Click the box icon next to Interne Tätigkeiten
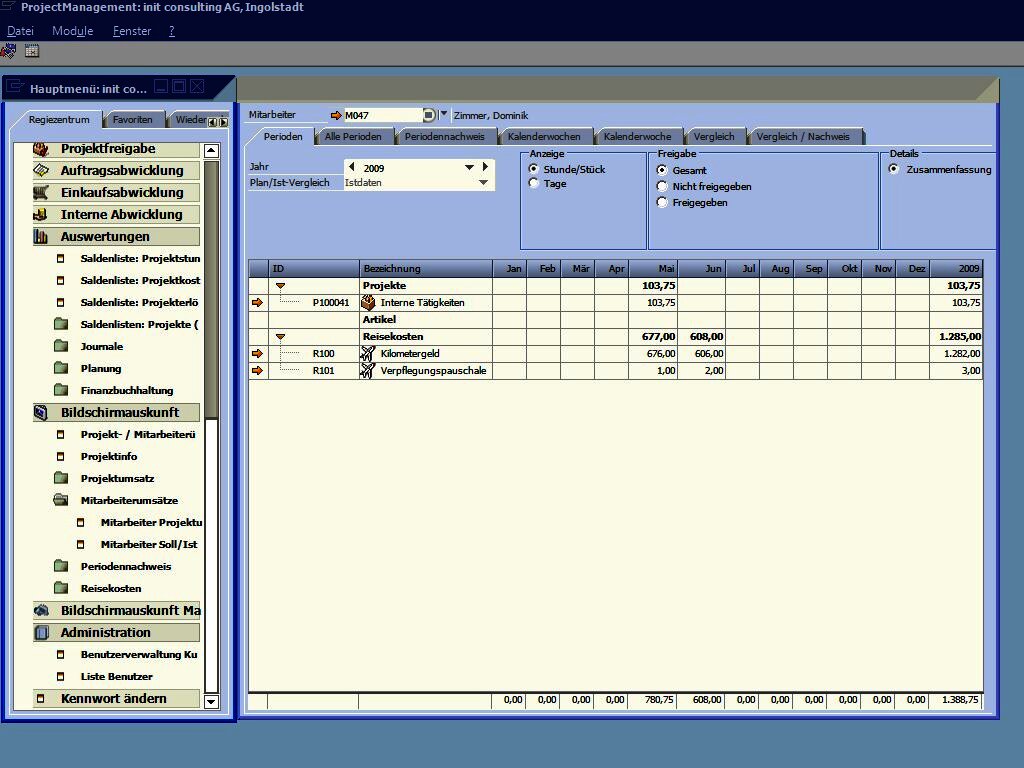This screenshot has width=1024, height=768. (368, 303)
